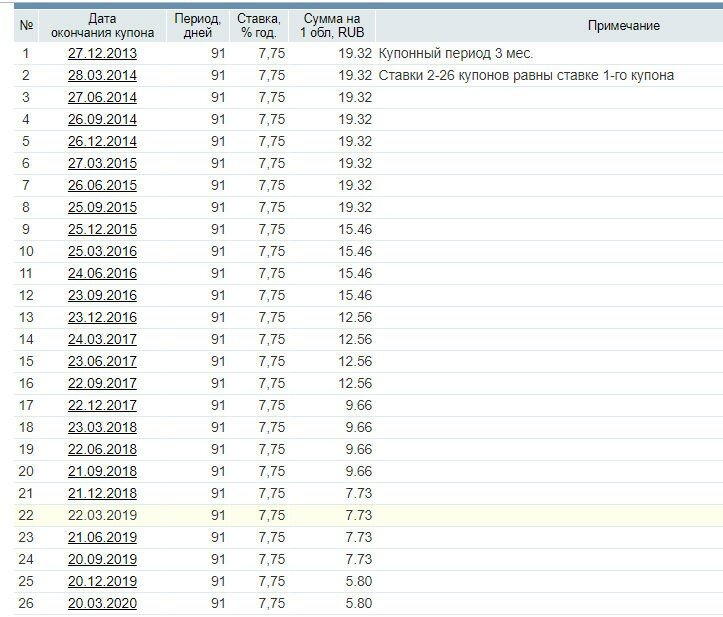Open the 23.12.2016 coupon end date
The image size is (723, 617).
(102, 317)
